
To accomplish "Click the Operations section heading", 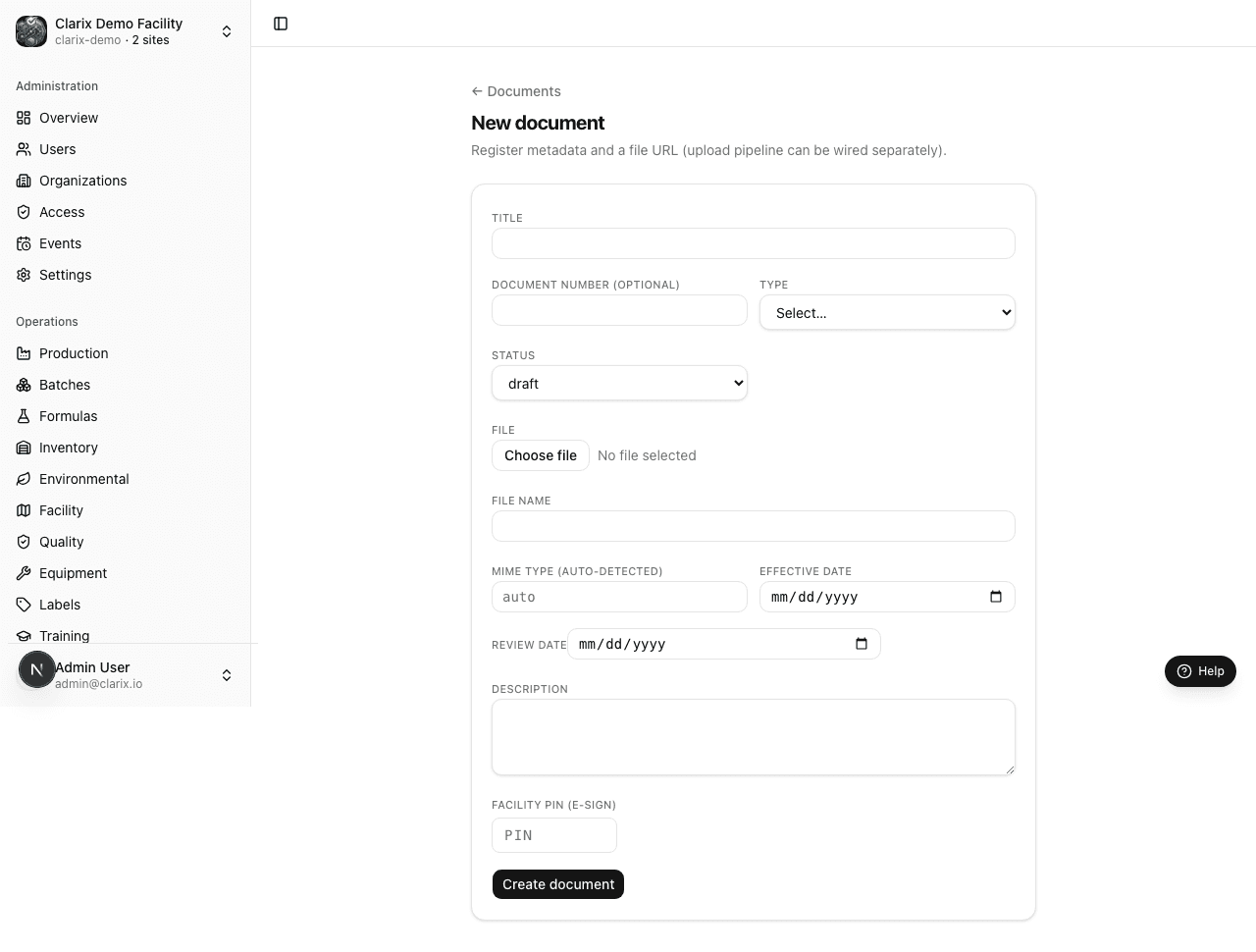I will 47,322.
